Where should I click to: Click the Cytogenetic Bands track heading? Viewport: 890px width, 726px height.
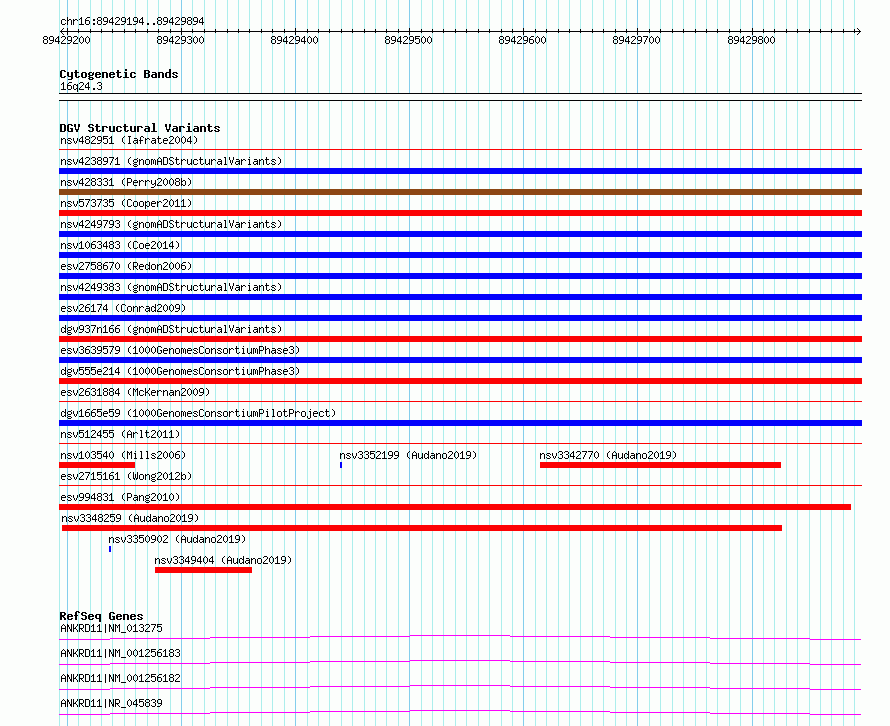pyautogui.click(x=119, y=74)
